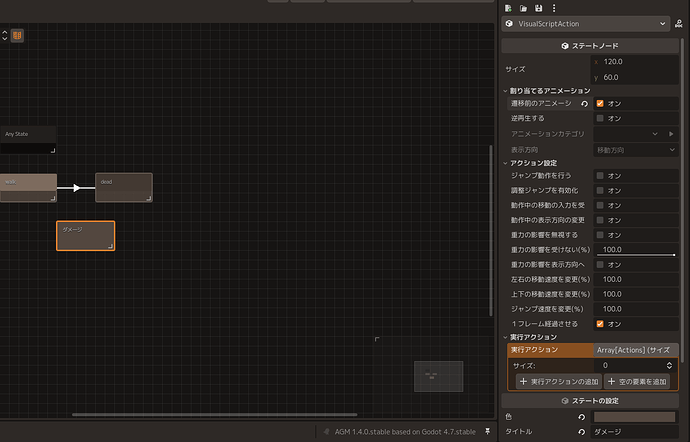Click the create new resource icon
The width and height of the screenshot is (690, 442).
[x=508, y=8]
